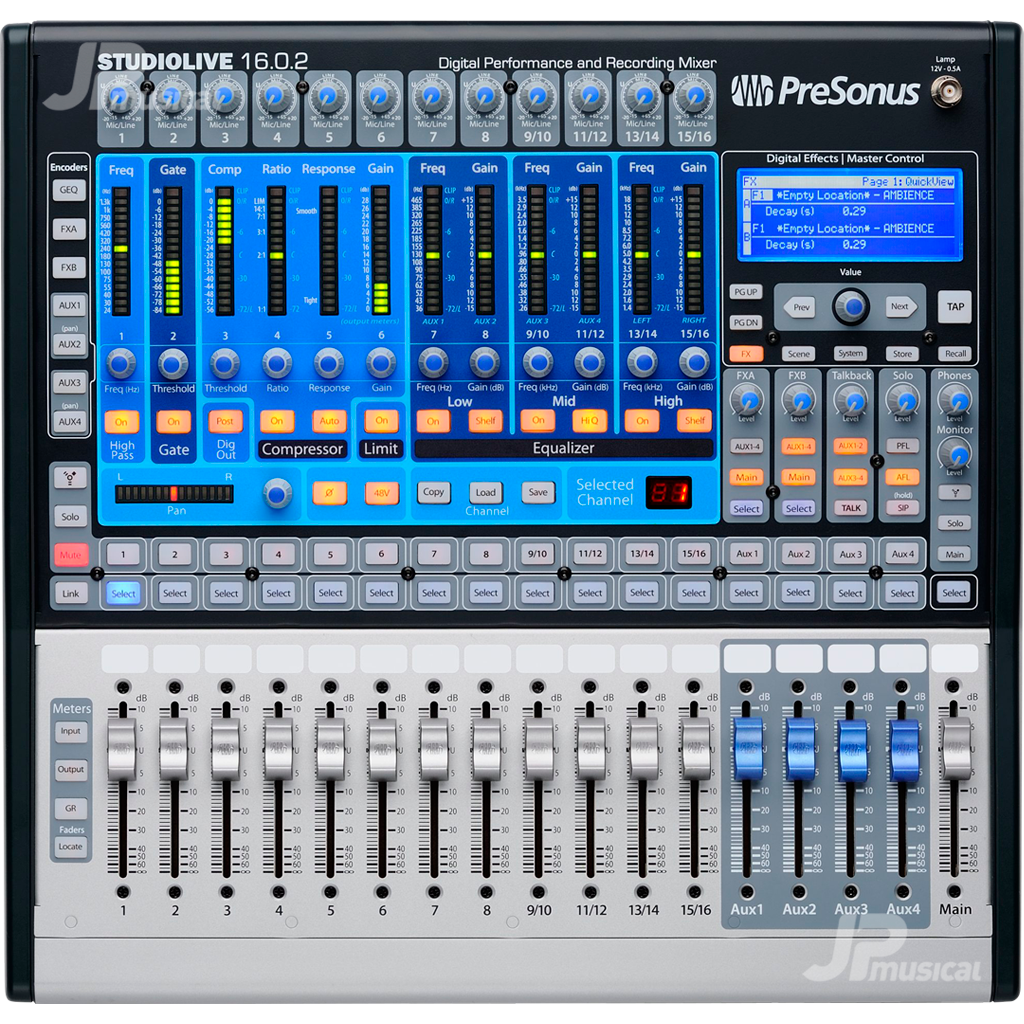Click the PG UP button
Image resolution: width=1024 pixels, height=1024 pixels.
point(746,292)
